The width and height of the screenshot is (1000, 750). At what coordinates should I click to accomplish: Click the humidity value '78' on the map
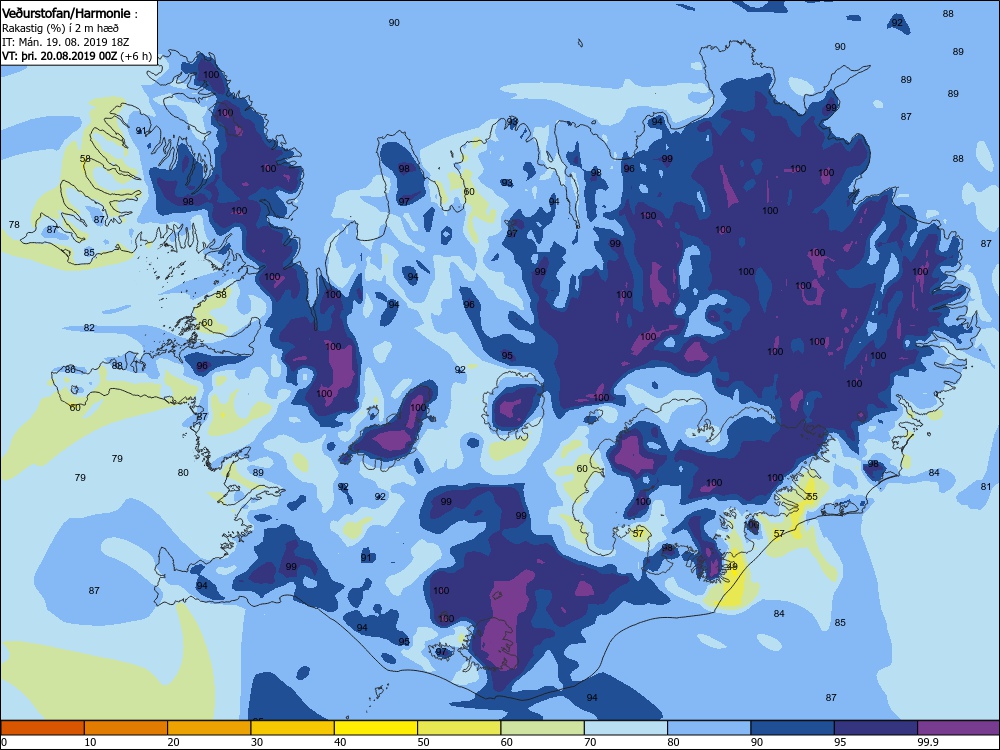[14, 224]
